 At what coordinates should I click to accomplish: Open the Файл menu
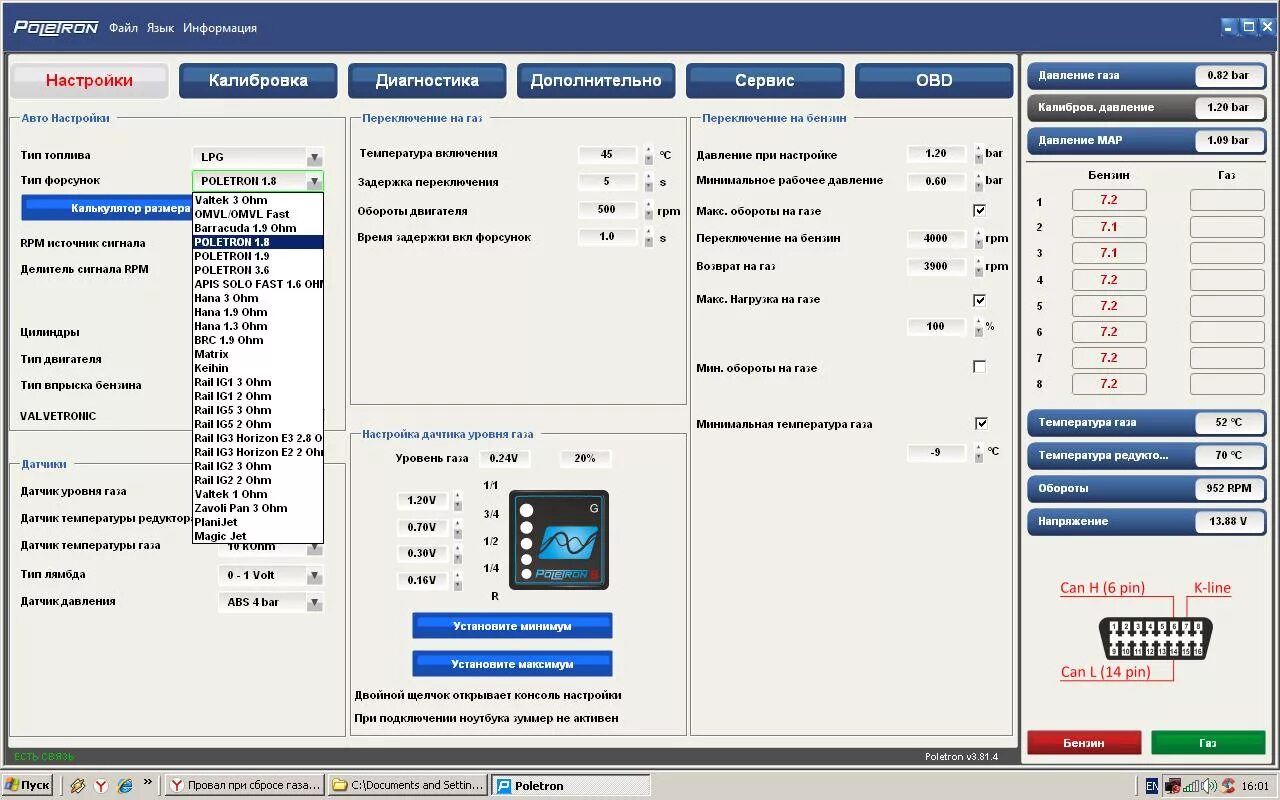(x=123, y=28)
